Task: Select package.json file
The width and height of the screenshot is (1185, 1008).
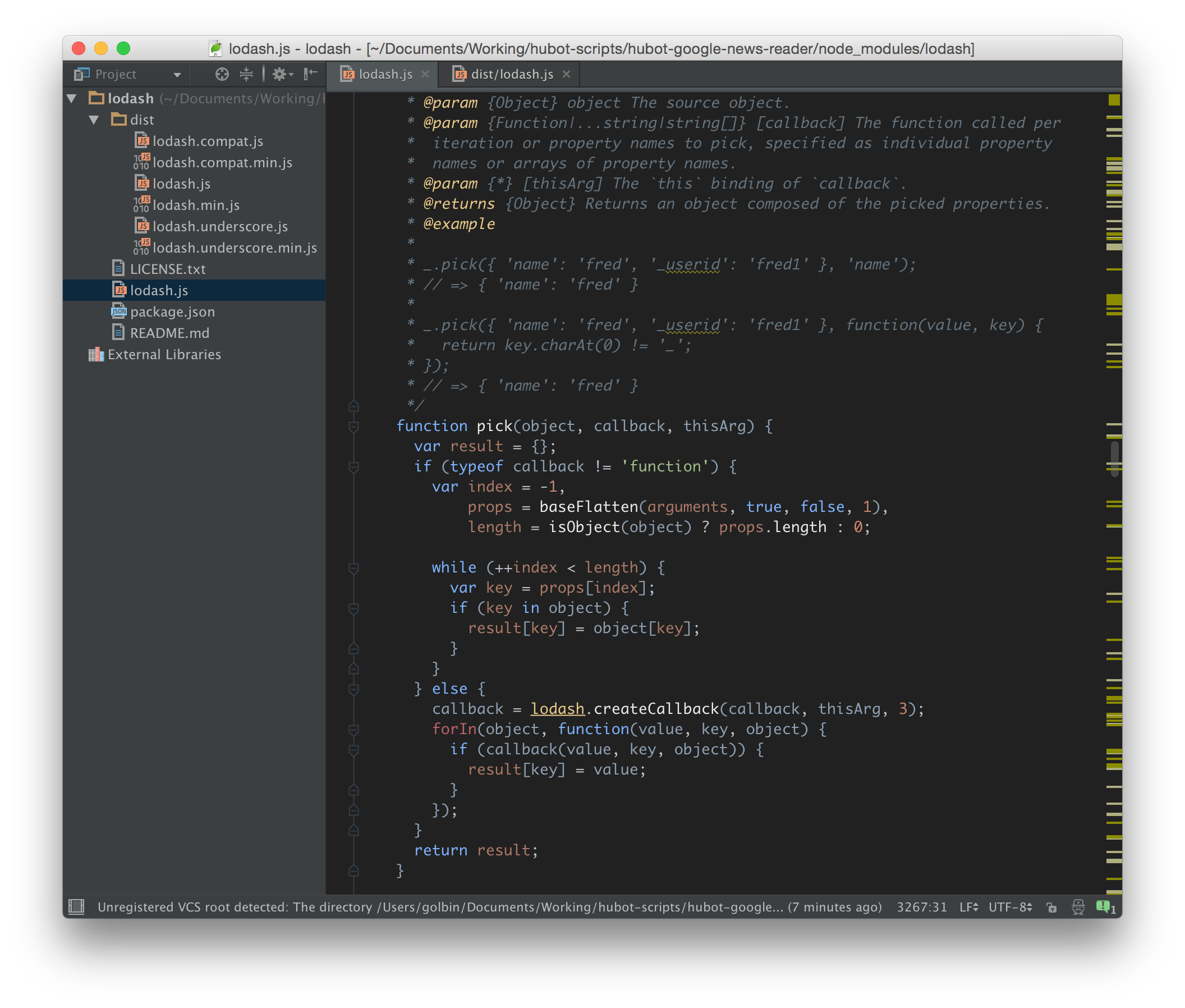Action: pos(173,312)
